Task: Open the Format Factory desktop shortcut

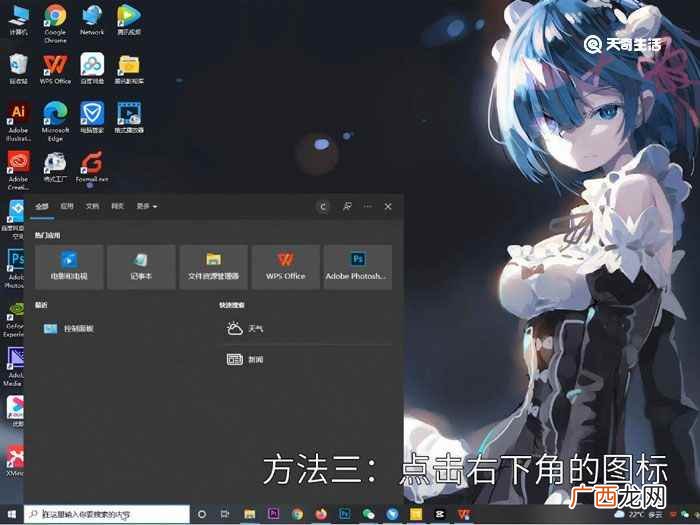Action: (55, 167)
